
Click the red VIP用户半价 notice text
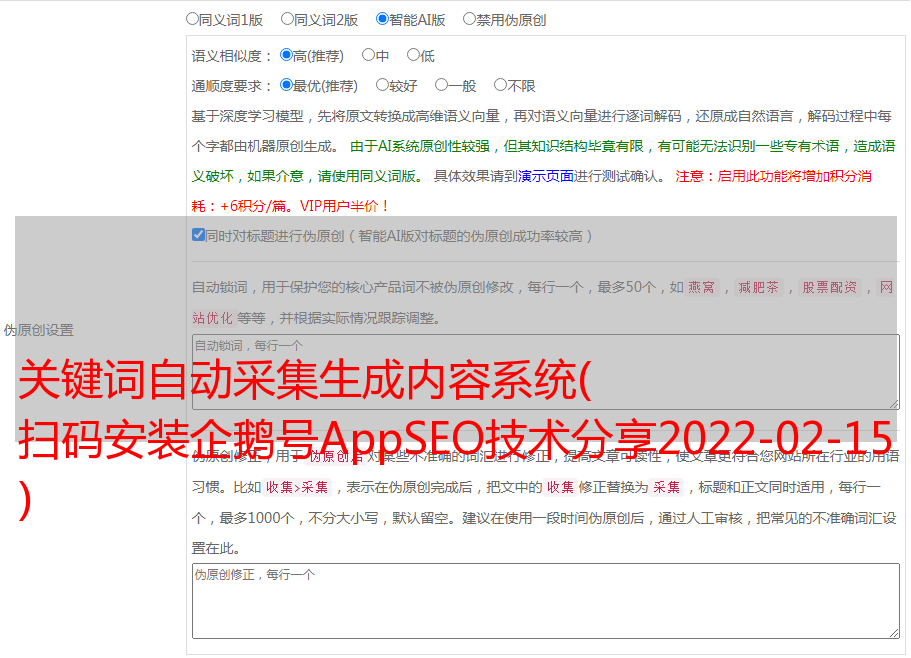[x=344, y=206]
